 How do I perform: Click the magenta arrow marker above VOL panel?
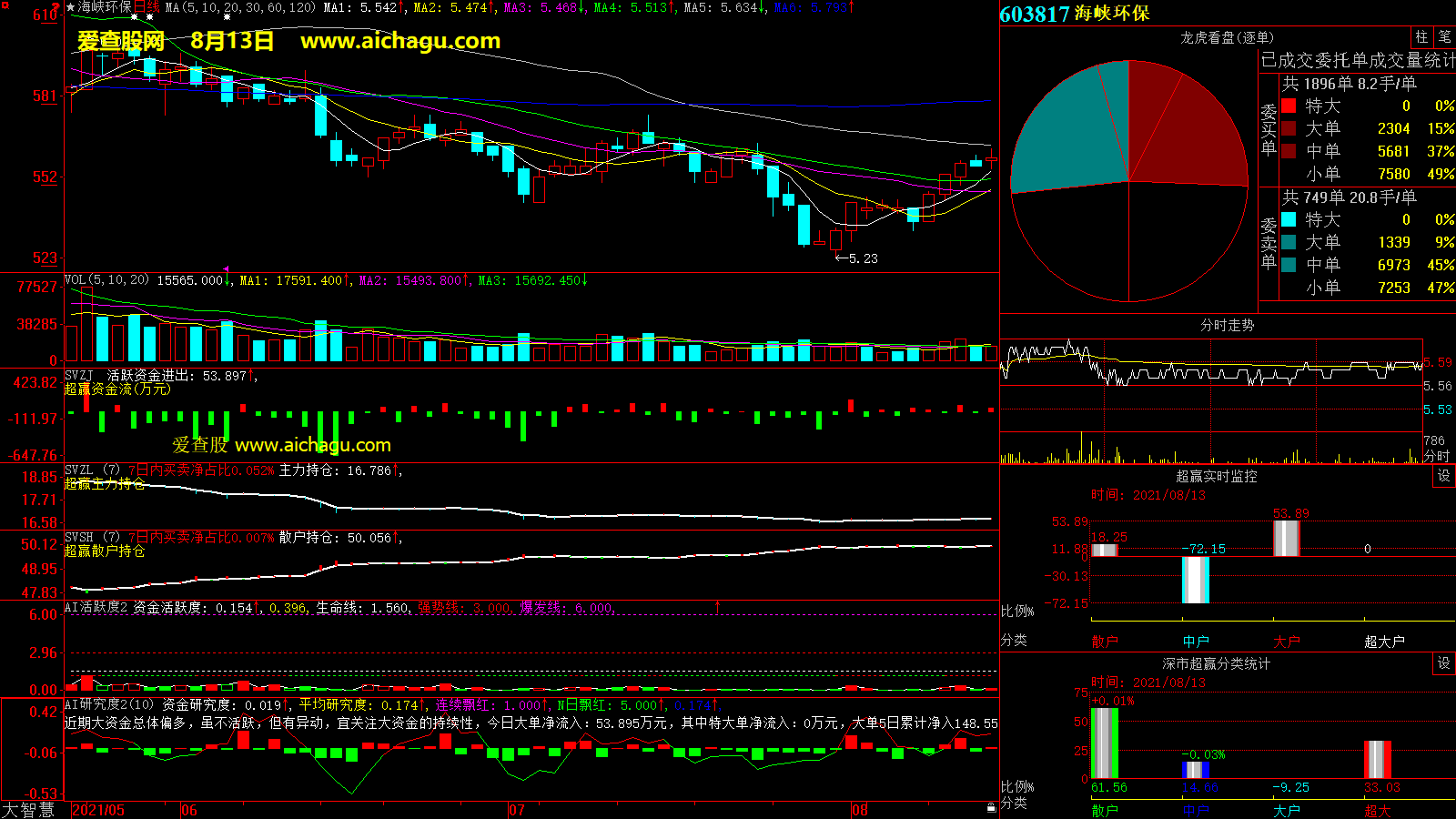pos(227,269)
